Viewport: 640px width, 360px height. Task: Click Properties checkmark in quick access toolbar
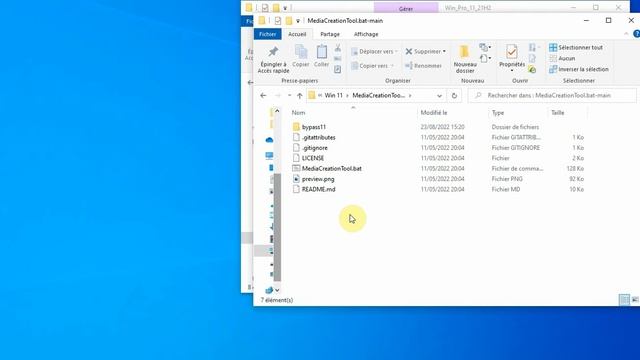278,20
